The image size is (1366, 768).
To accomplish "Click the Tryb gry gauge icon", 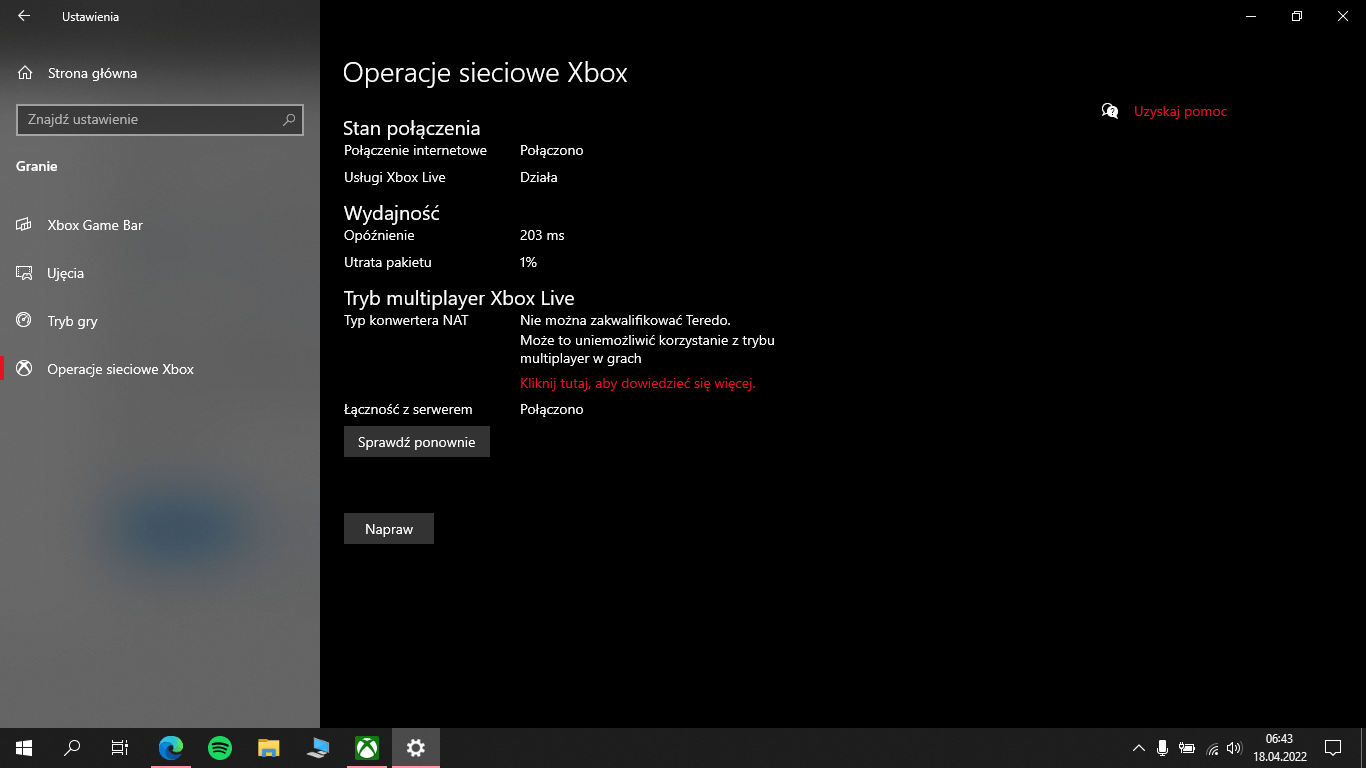I will 24,321.
